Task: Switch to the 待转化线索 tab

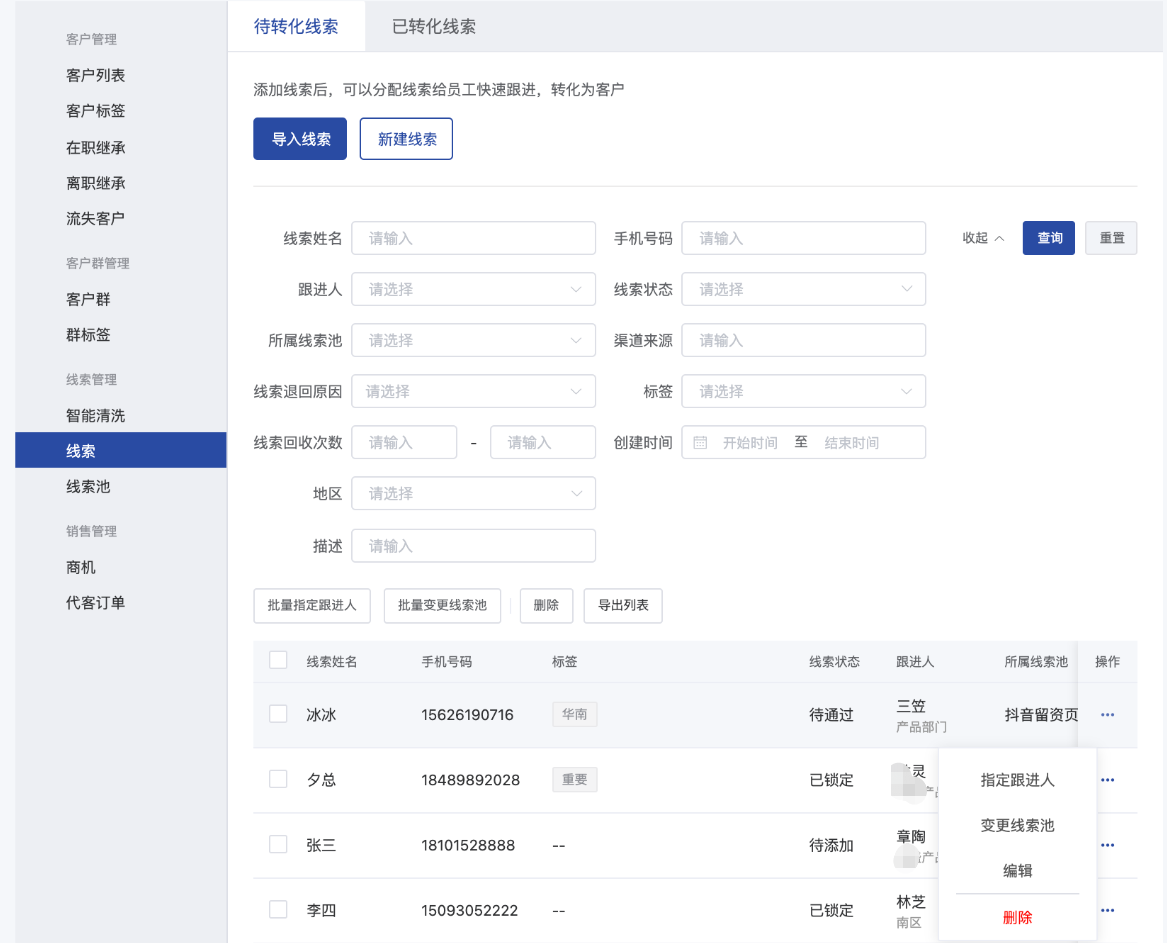Action: click(296, 27)
